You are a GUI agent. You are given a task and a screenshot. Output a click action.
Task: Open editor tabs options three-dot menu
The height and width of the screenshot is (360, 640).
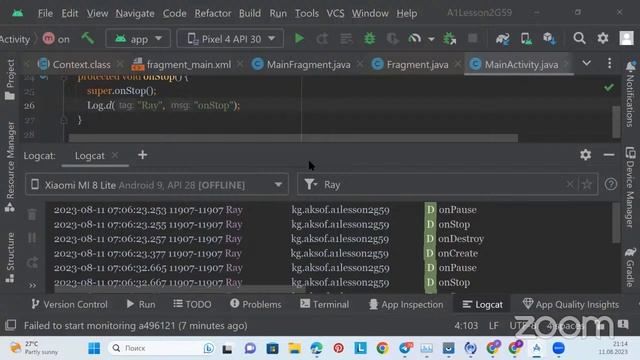[x=609, y=63]
